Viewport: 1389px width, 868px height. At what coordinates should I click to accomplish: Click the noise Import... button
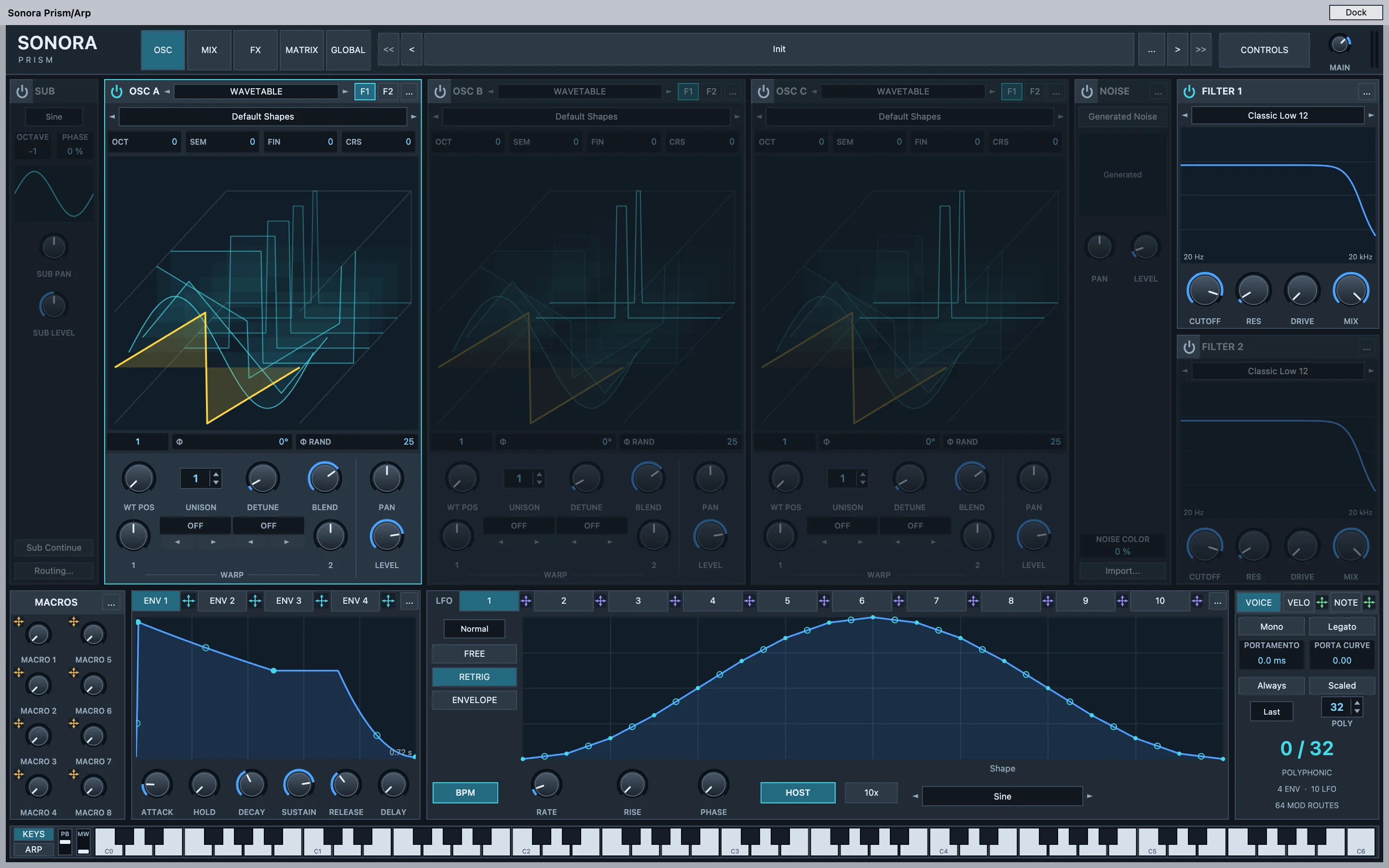(x=1123, y=570)
